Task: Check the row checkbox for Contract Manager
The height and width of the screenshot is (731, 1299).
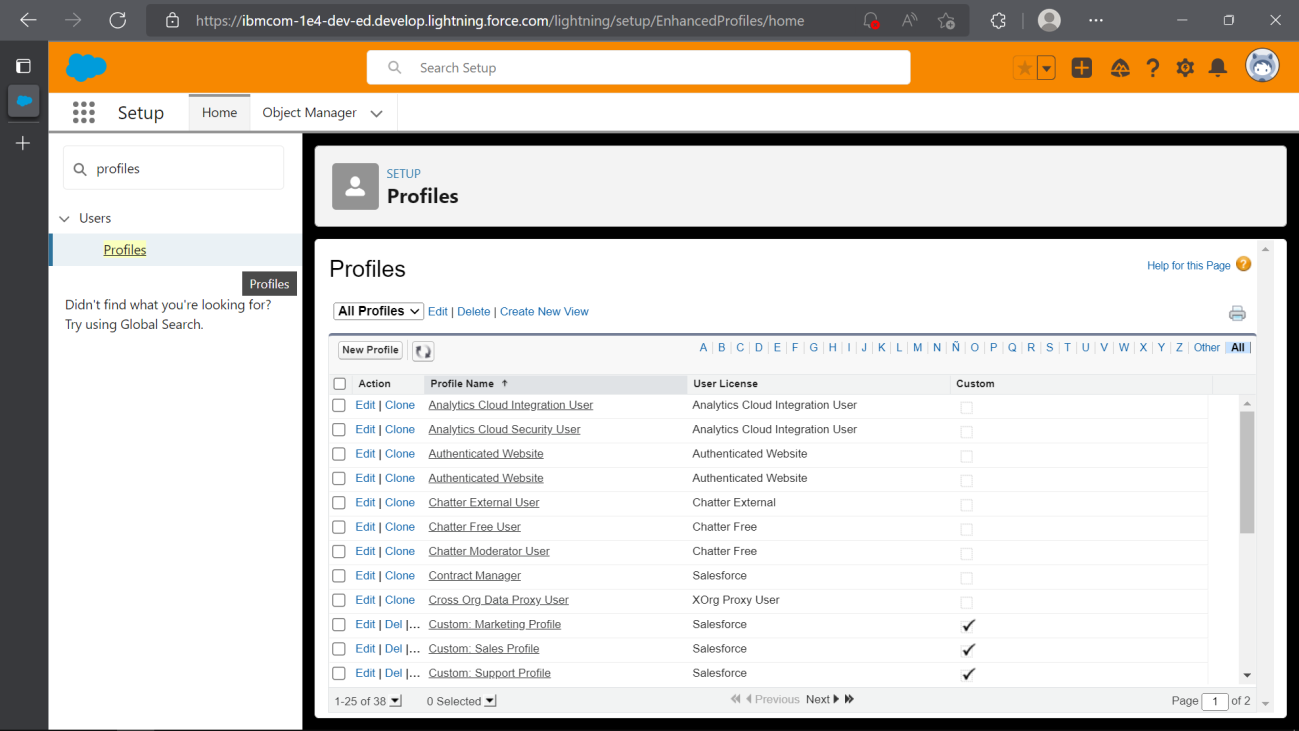Action: pyautogui.click(x=338, y=577)
